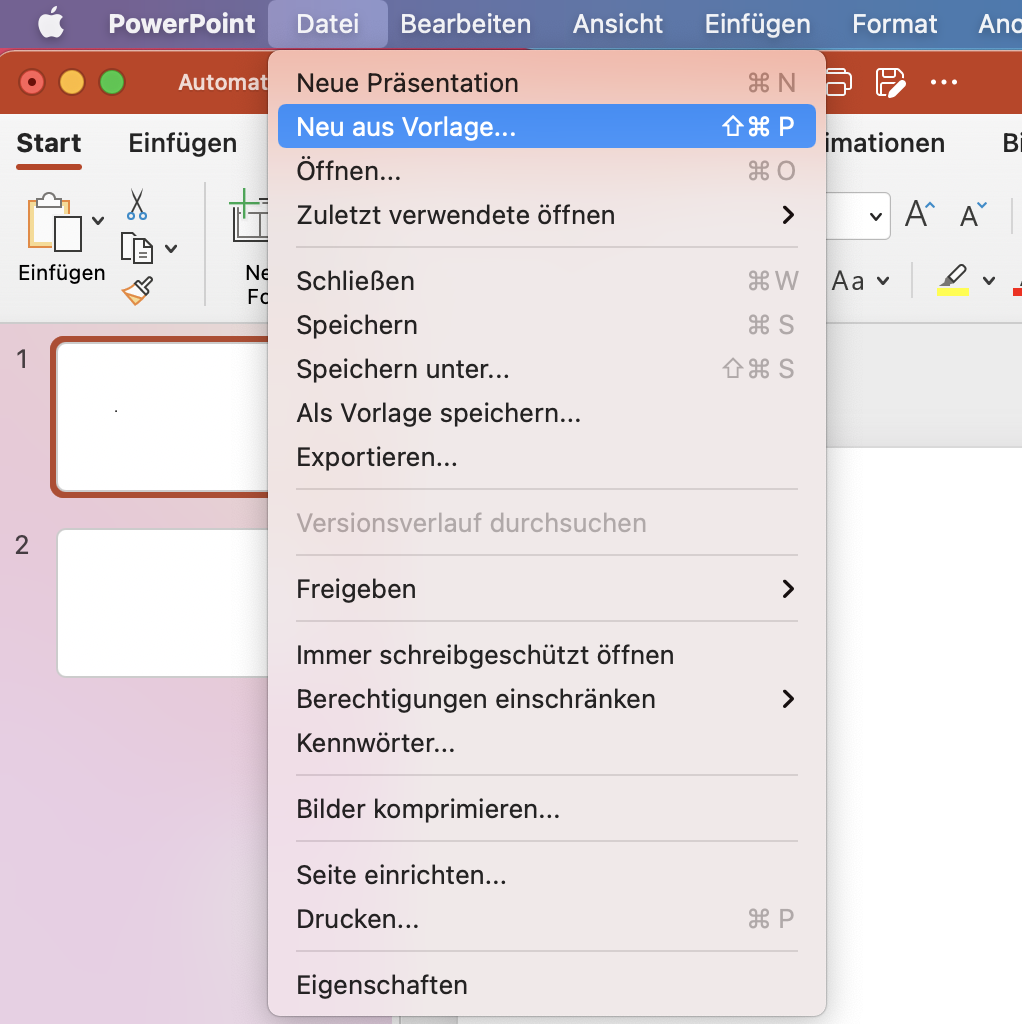The width and height of the screenshot is (1022, 1024).
Task: Choose Schließen from the menu
Action: pos(547,281)
